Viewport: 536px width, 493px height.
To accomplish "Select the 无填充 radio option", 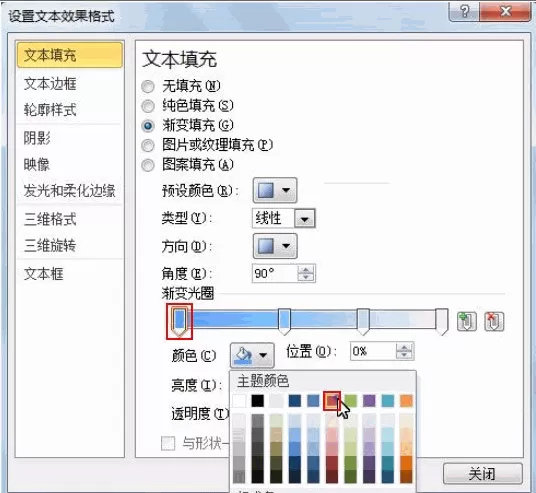I will 148,86.
